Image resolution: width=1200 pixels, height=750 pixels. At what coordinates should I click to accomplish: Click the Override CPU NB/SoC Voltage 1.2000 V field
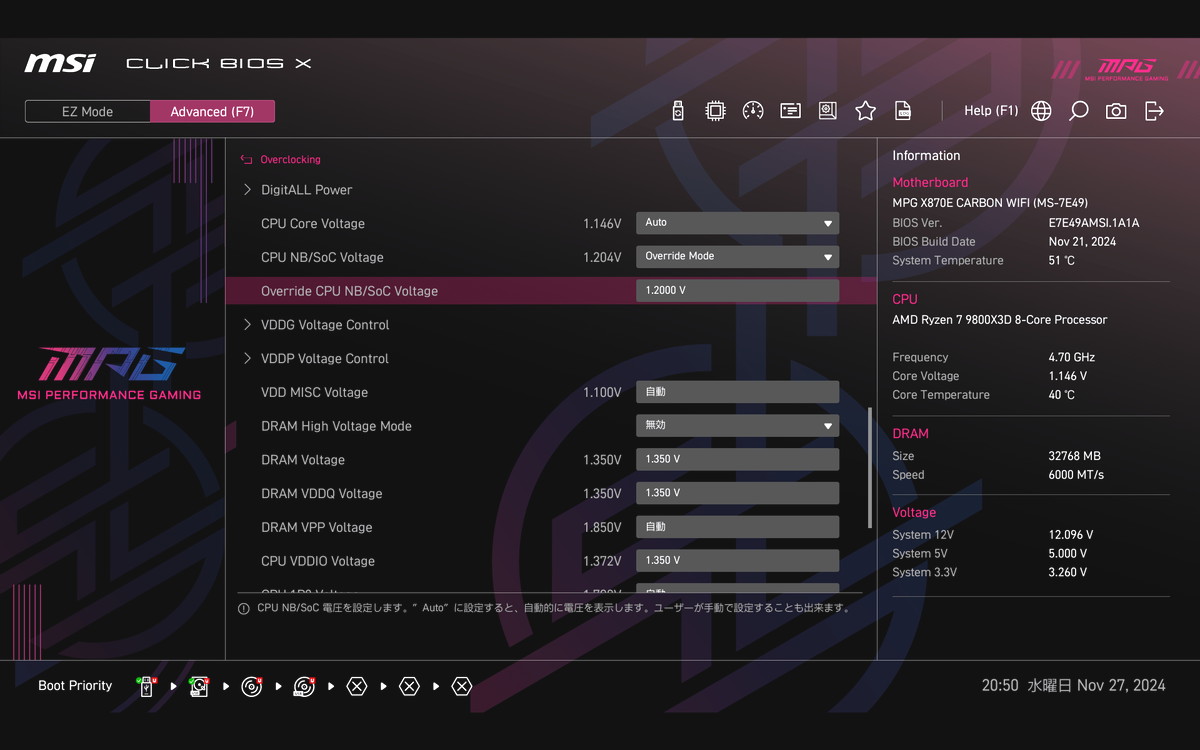[x=737, y=291]
